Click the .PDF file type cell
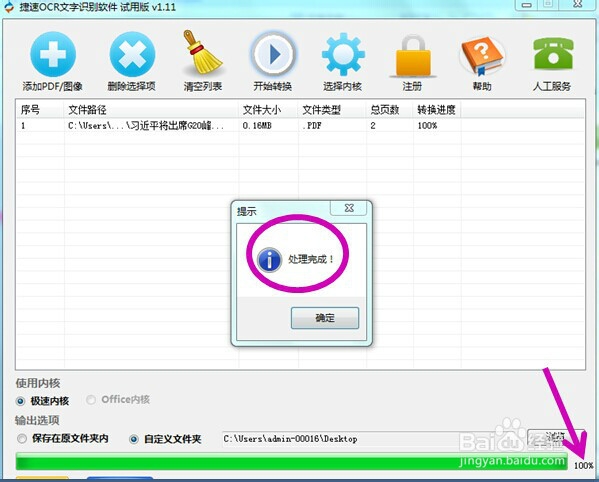599x482 pixels. (x=311, y=126)
